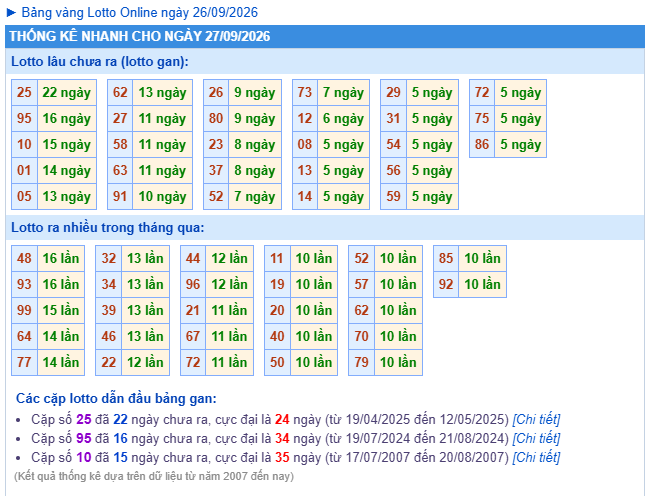Select lotto gan number 62 cell
Viewport: 648px width, 496px height.
pyautogui.click(x=120, y=92)
